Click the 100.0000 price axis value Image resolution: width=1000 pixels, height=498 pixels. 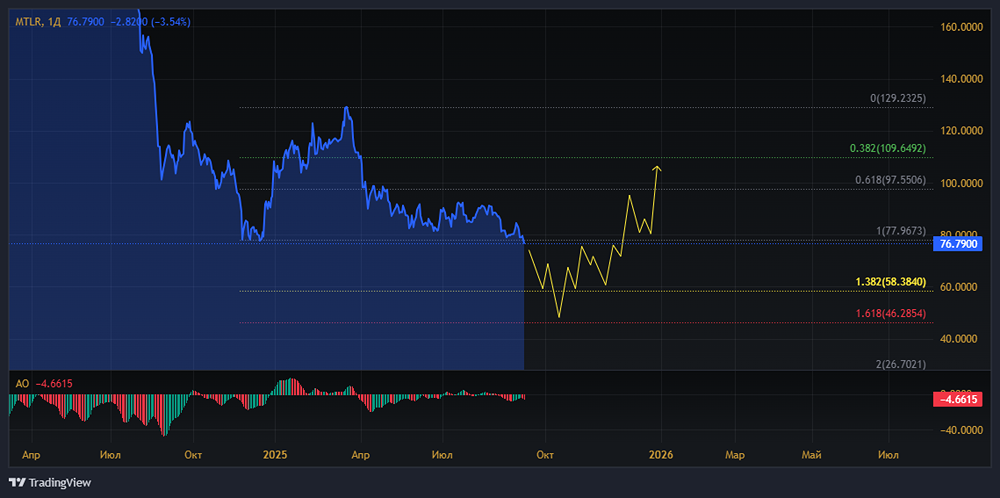pyautogui.click(x=960, y=183)
